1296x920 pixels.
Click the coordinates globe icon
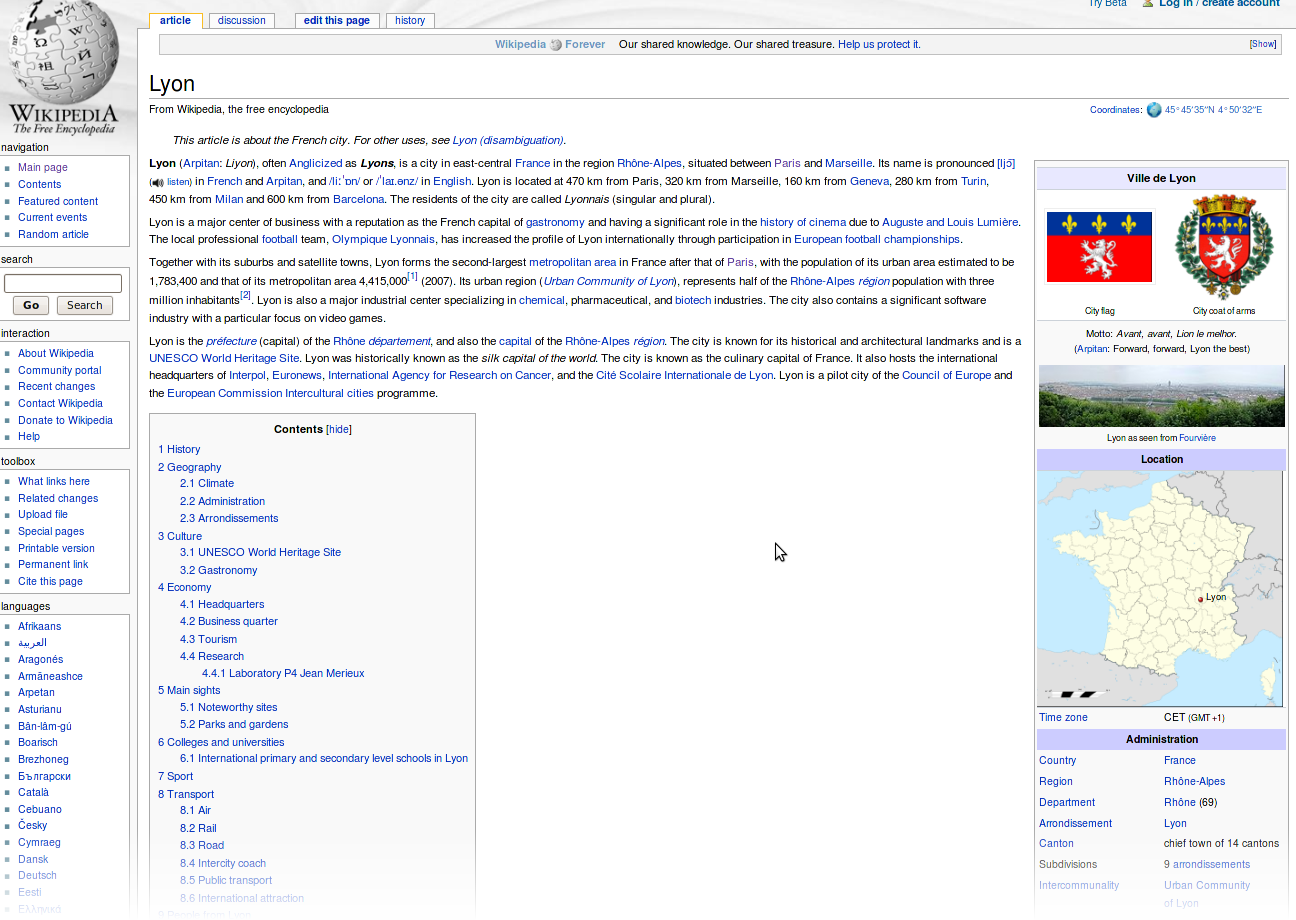pyautogui.click(x=1154, y=110)
